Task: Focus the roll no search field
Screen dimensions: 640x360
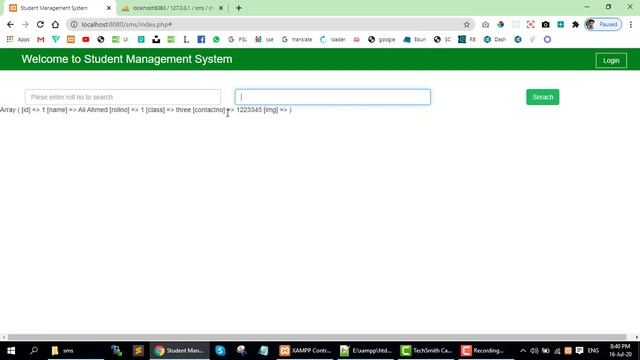Action: (122, 97)
